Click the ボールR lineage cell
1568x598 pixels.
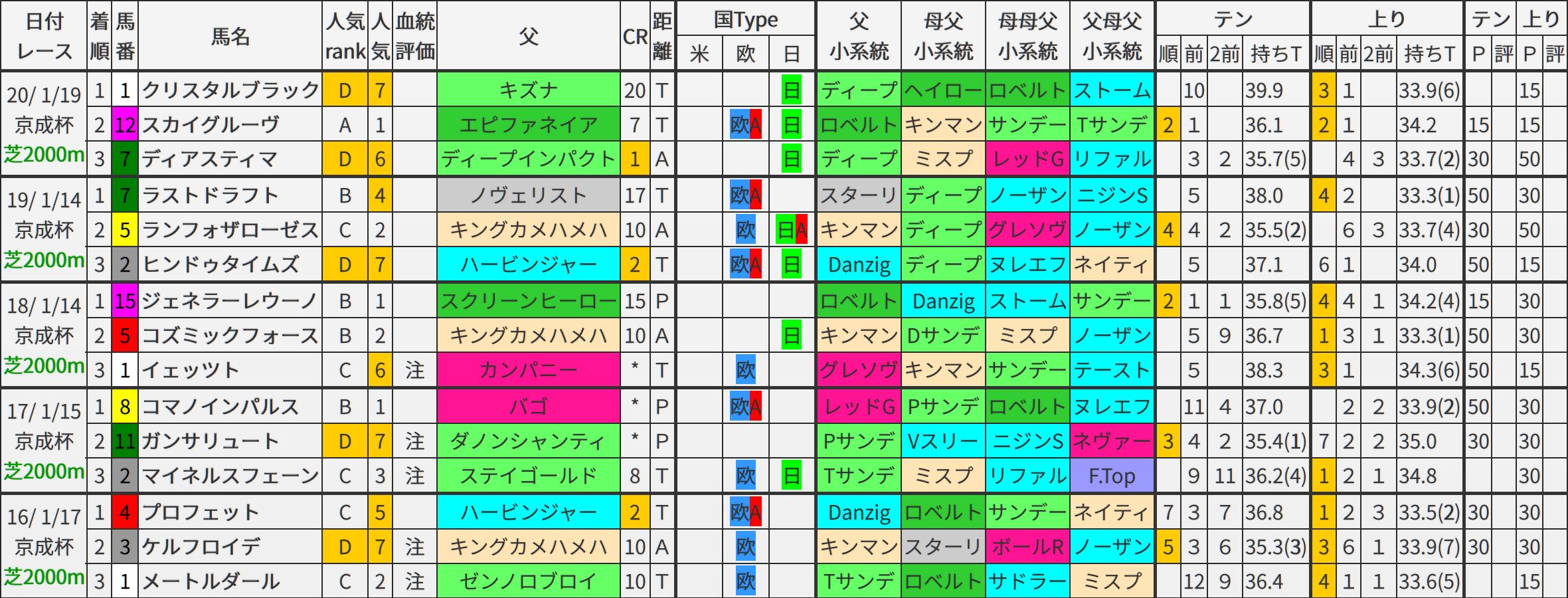pos(1027,547)
